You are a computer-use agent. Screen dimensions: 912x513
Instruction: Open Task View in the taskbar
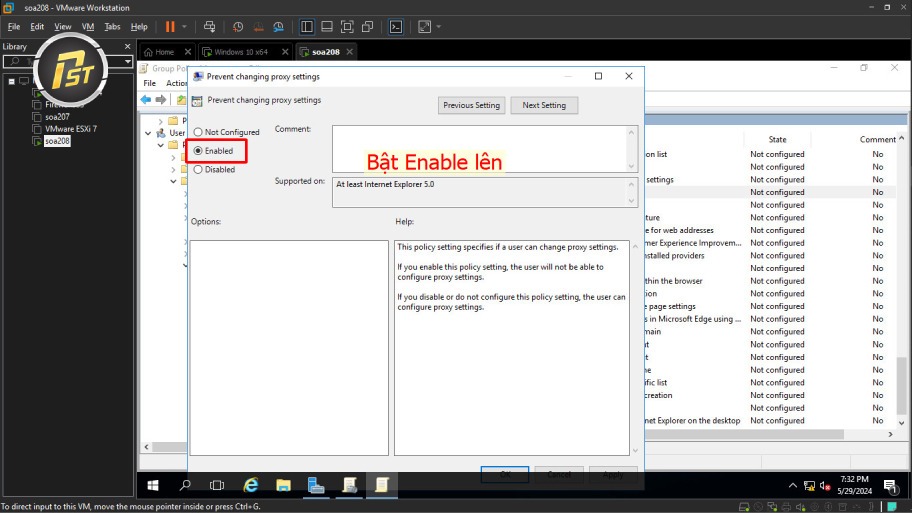[217, 485]
